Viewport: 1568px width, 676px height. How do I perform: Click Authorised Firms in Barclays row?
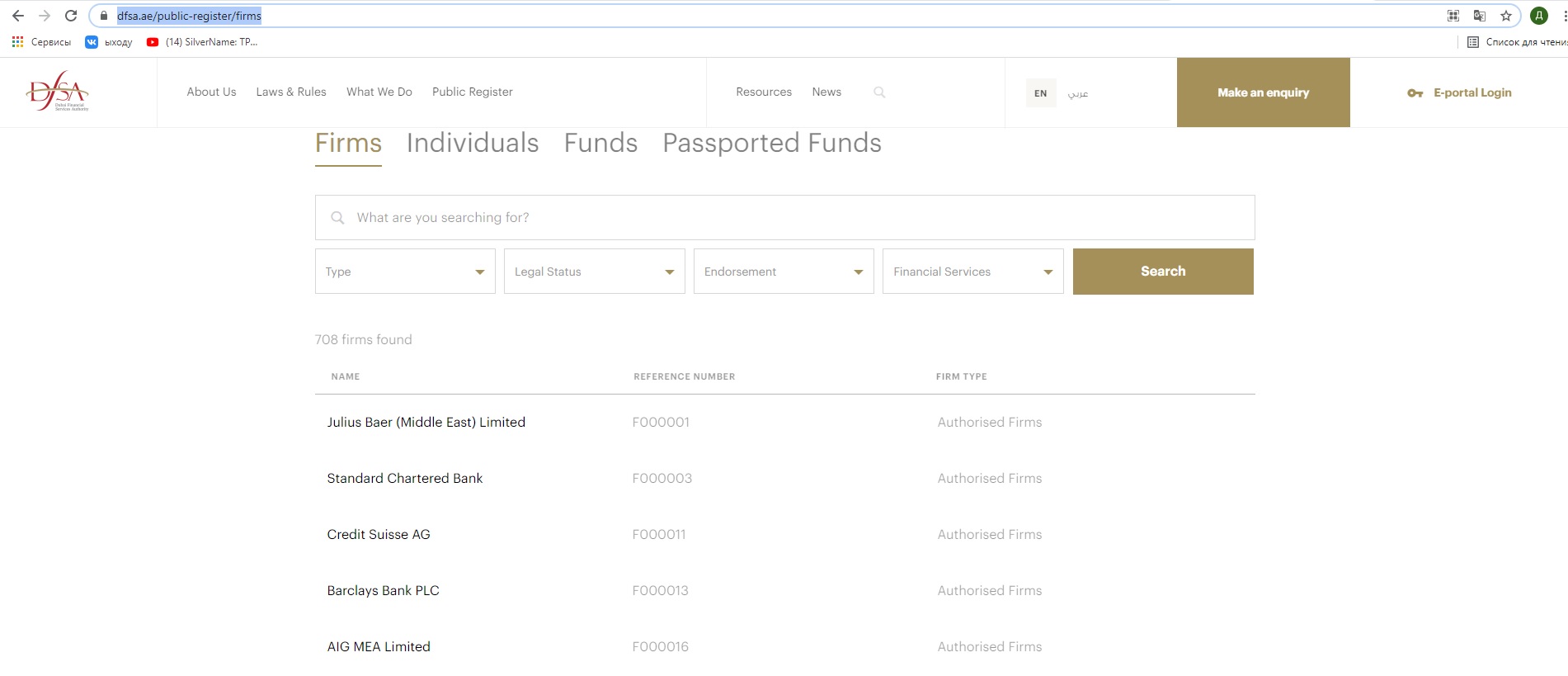coord(990,590)
